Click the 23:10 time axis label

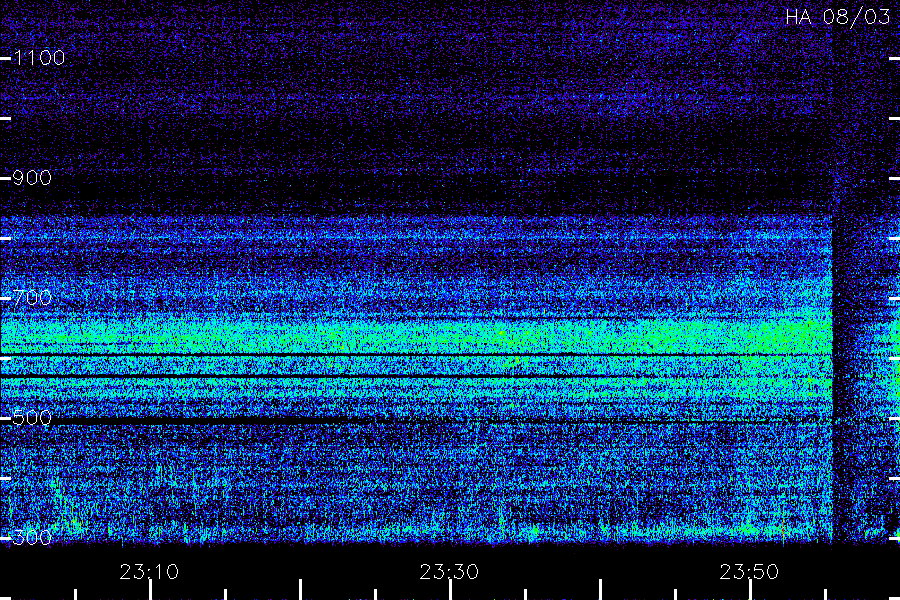[149, 572]
